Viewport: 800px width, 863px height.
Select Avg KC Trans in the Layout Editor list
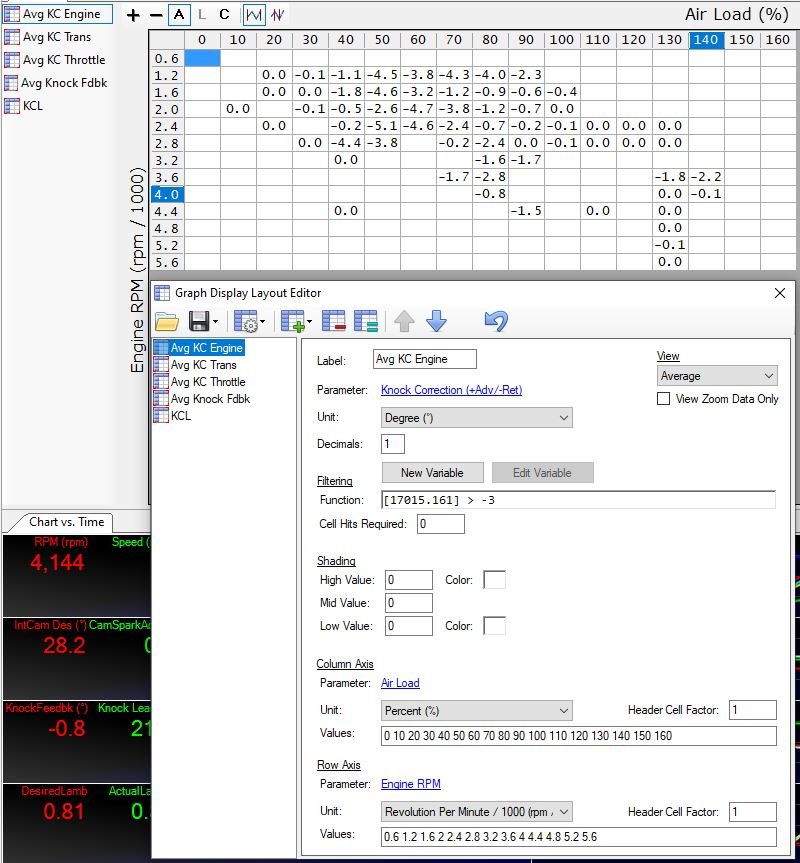[196, 365]
